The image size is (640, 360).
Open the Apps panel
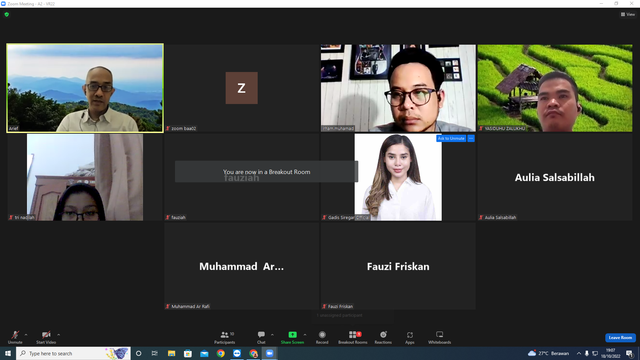[x=410, y=337]
